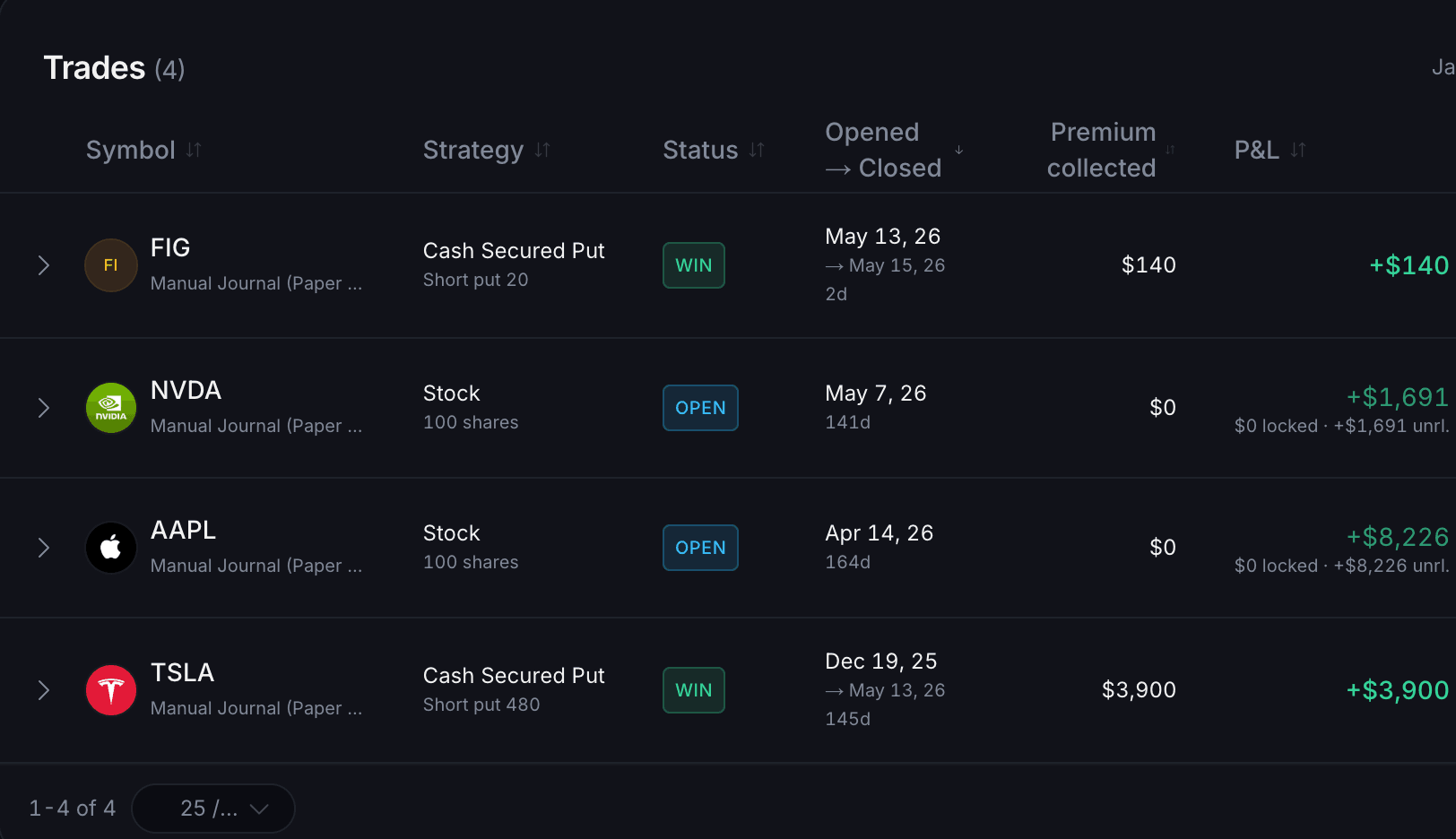This screenshot has width=1456, height=839.
Task: Expand the AAPL trade row chevron
Action: [x=43, y=548]
